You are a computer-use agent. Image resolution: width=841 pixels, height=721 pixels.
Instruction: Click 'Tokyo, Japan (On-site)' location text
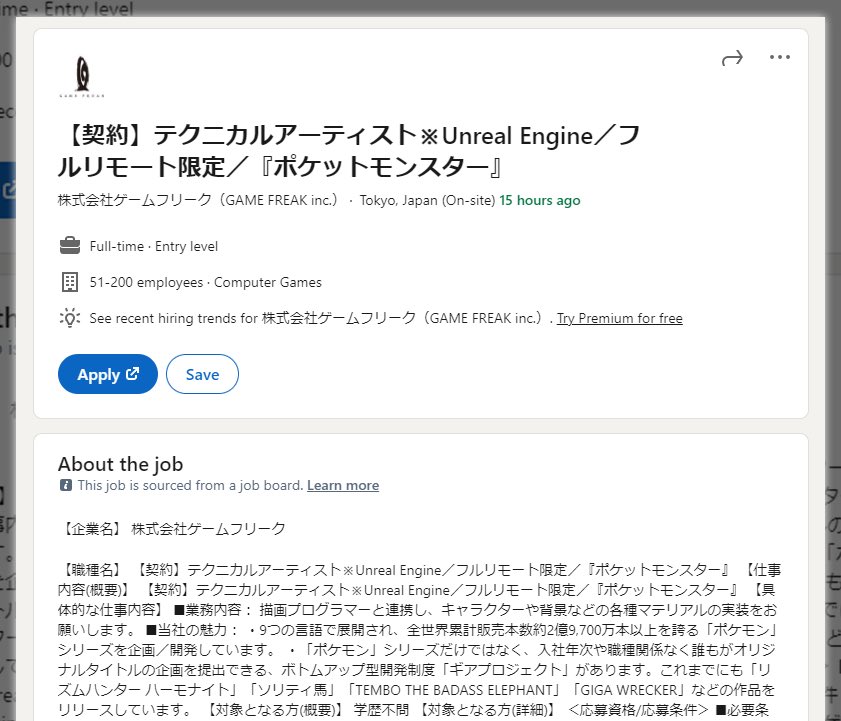427,200
